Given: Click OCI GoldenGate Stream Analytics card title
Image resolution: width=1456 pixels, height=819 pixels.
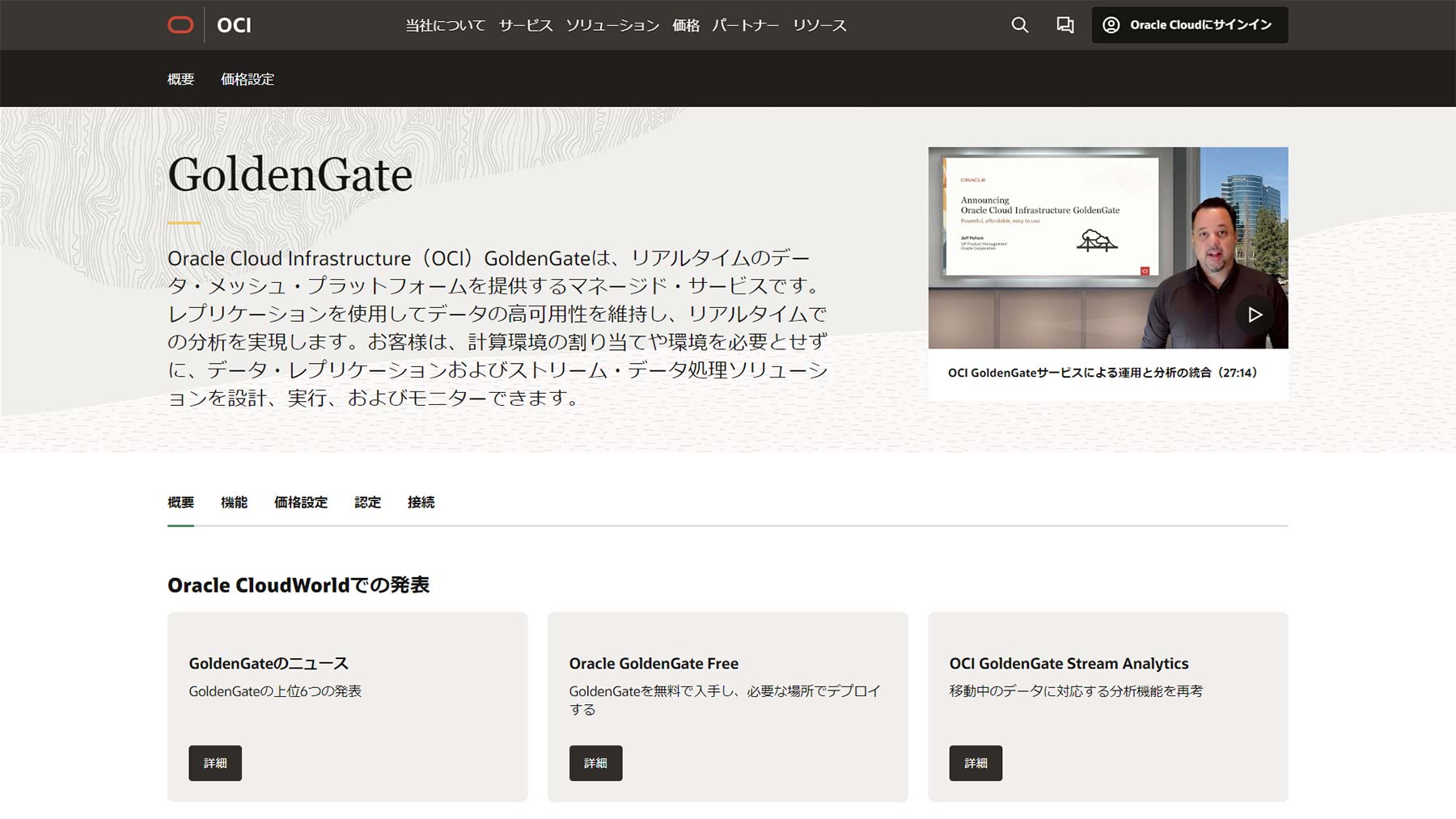Looking at the screenshot, I should [x=1069, y=664].
